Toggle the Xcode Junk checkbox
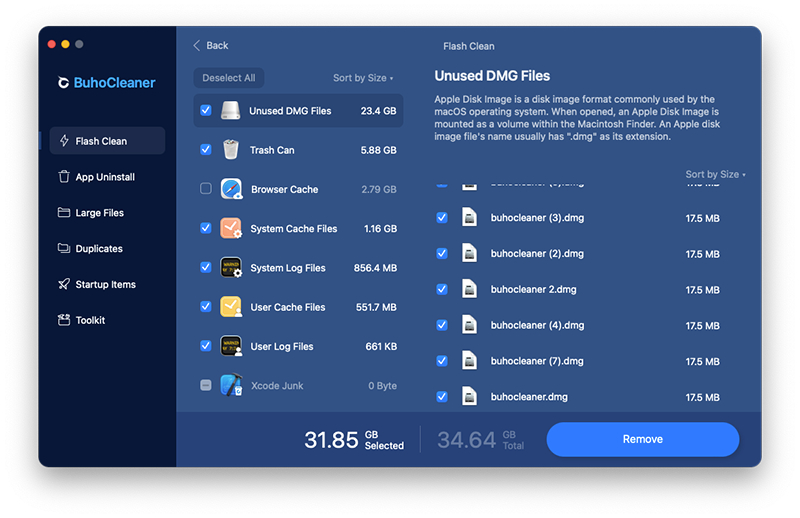 (206, 385)
